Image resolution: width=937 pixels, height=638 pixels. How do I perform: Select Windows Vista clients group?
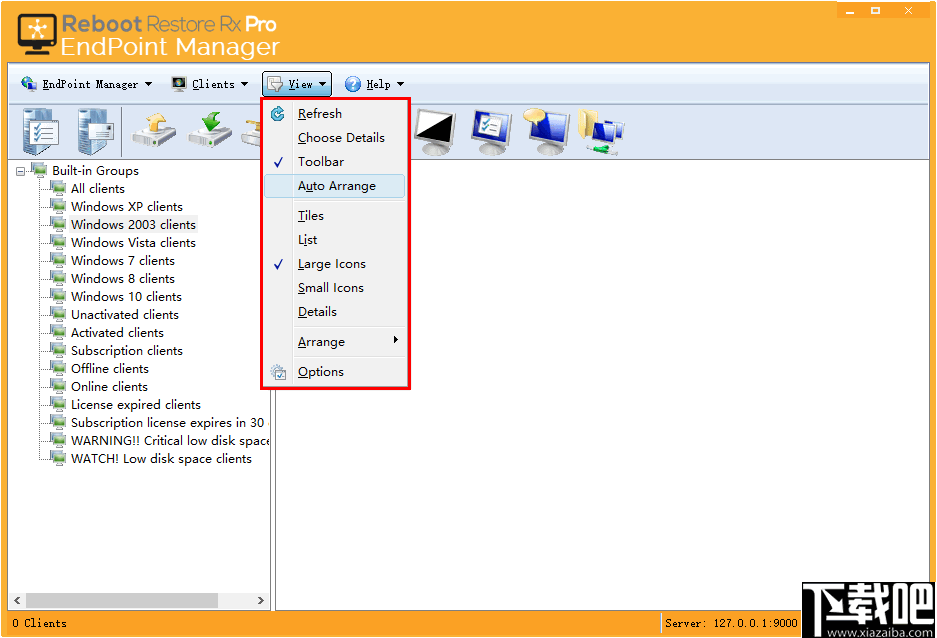point(133,243)
